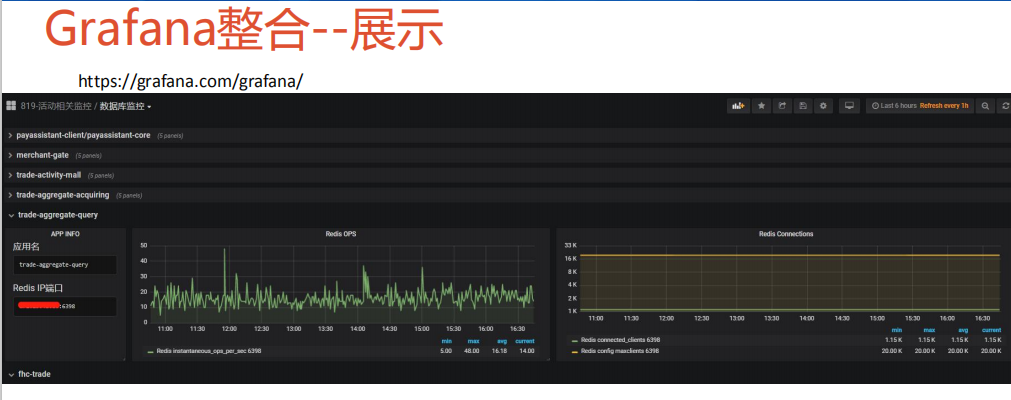Expand the trade-aggregate-acquiring row
This screenshot has width=1011, height=400.
coord(63,195)
